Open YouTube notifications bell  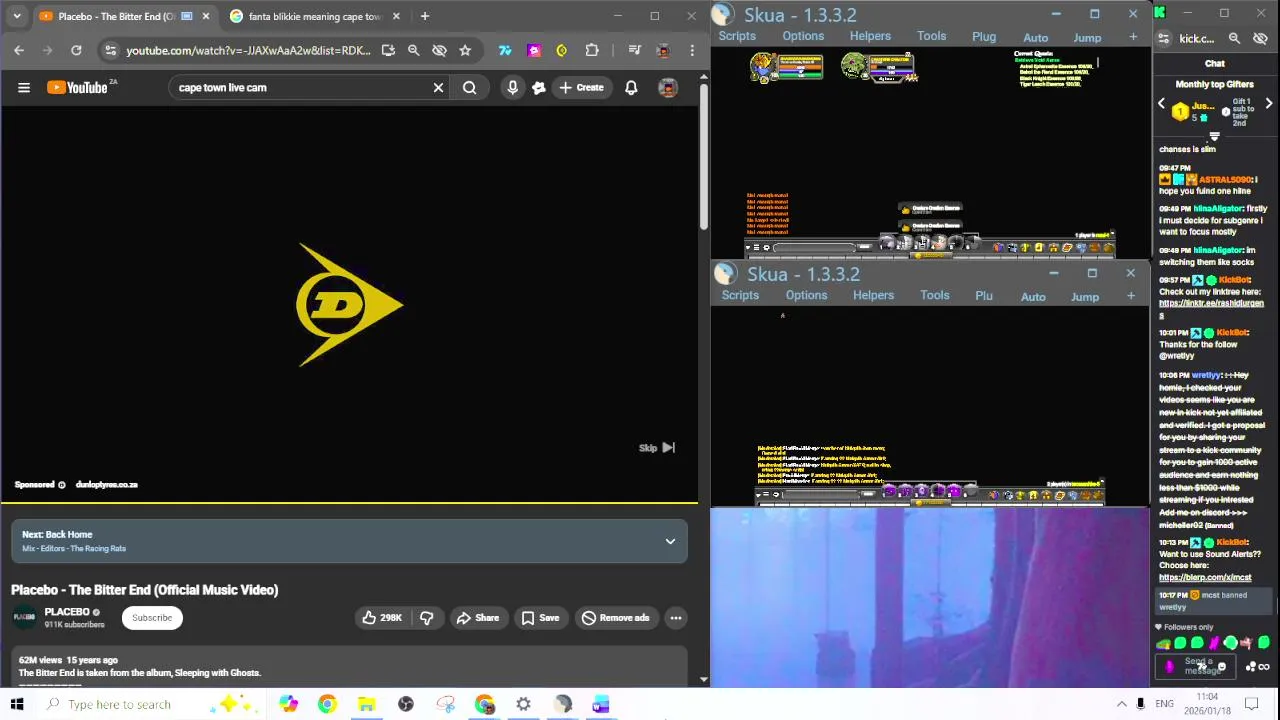631,88
